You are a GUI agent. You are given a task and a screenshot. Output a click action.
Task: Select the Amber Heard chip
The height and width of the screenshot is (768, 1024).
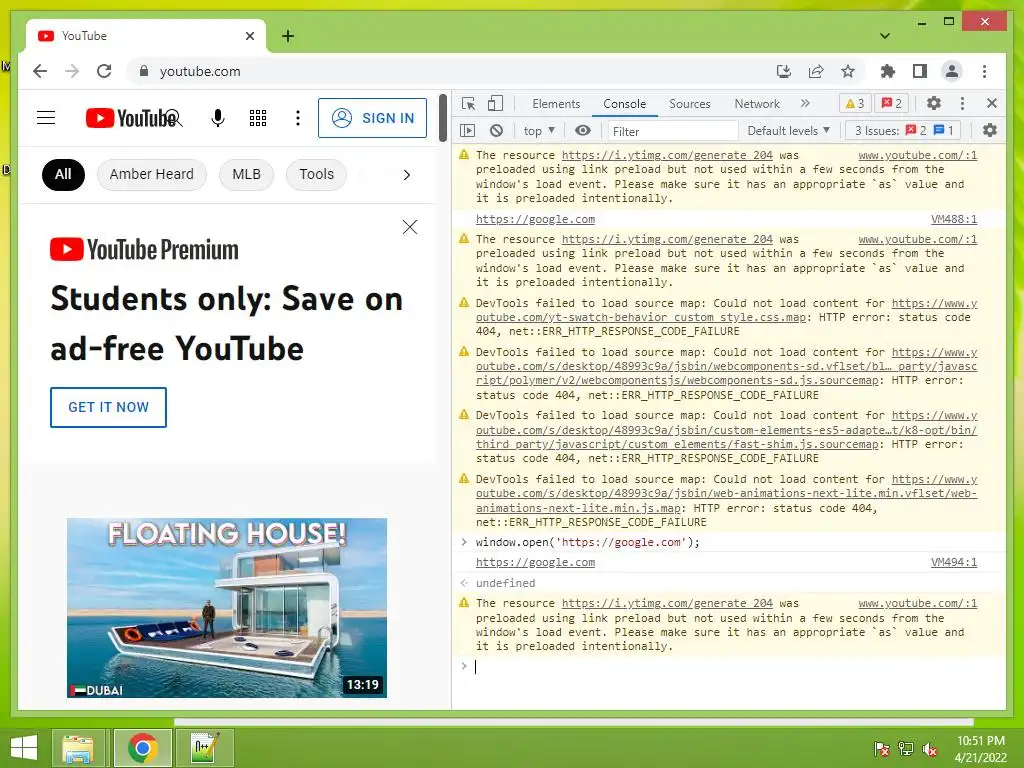pos(152,174)
